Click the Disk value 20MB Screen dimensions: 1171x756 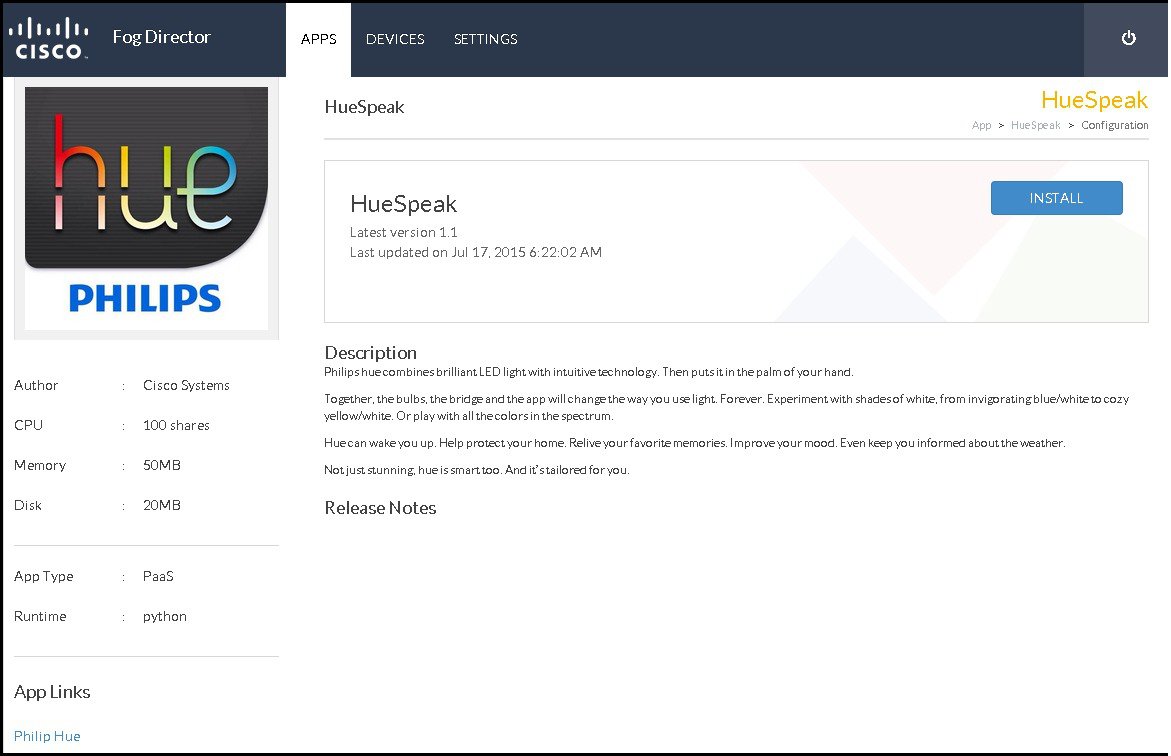coord(161,506)
